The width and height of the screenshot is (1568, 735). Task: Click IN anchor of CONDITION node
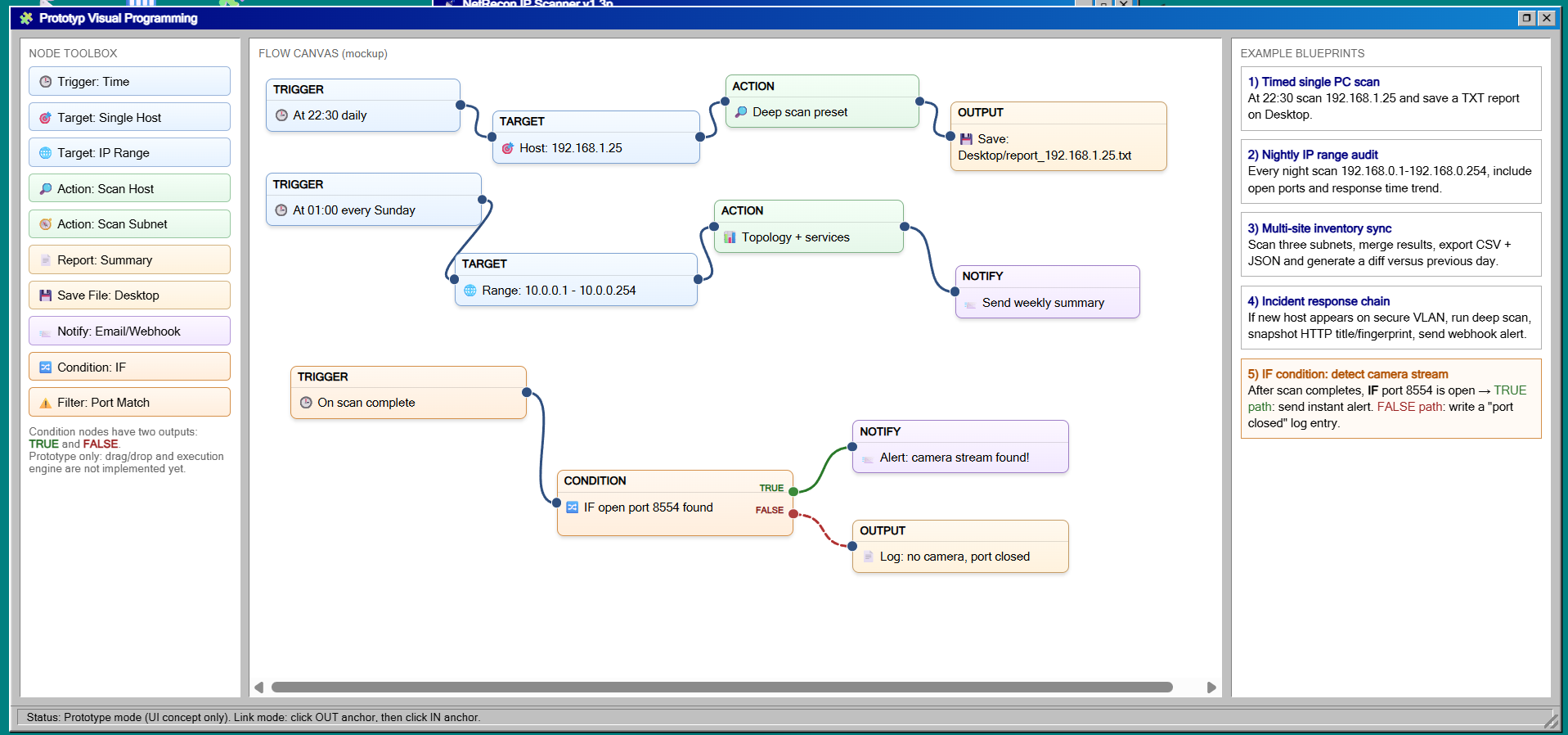click(x=557, y=503)
